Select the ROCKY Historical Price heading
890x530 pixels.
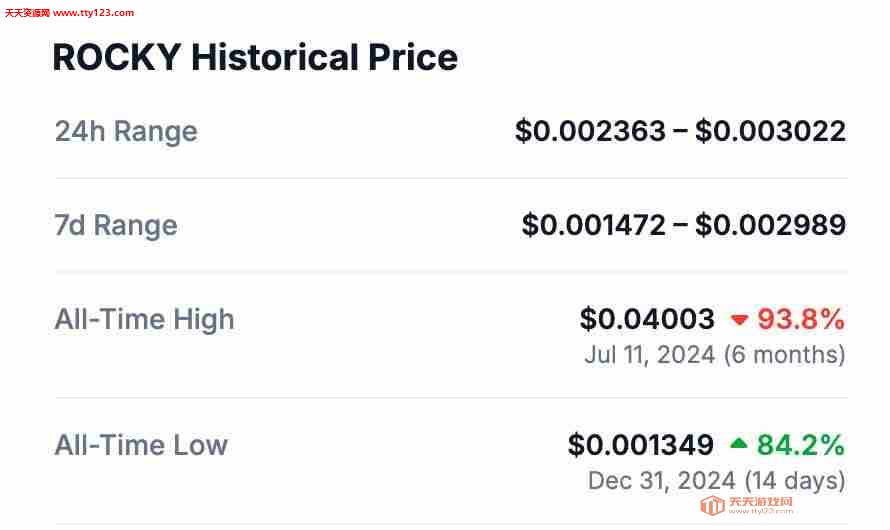pos(255,57)
